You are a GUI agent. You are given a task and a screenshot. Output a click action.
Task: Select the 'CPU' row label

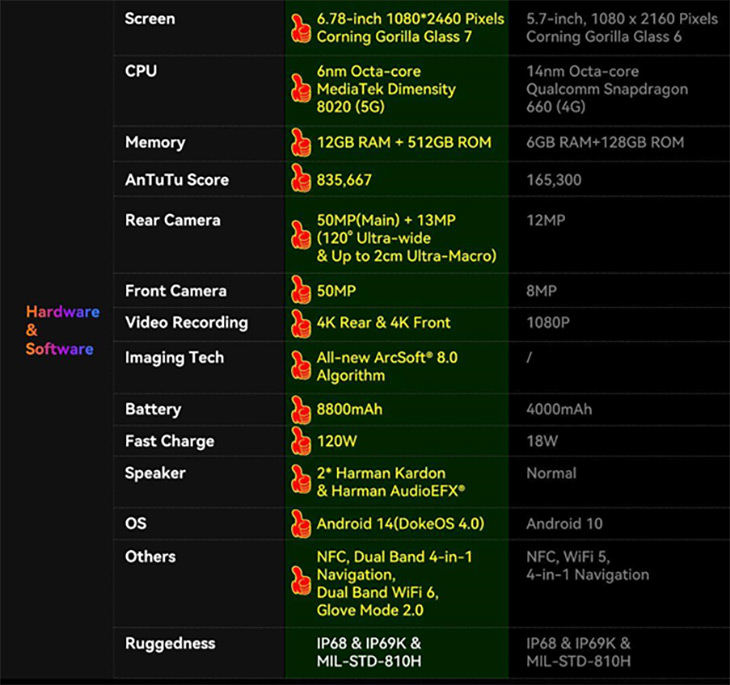coord(141,71)
